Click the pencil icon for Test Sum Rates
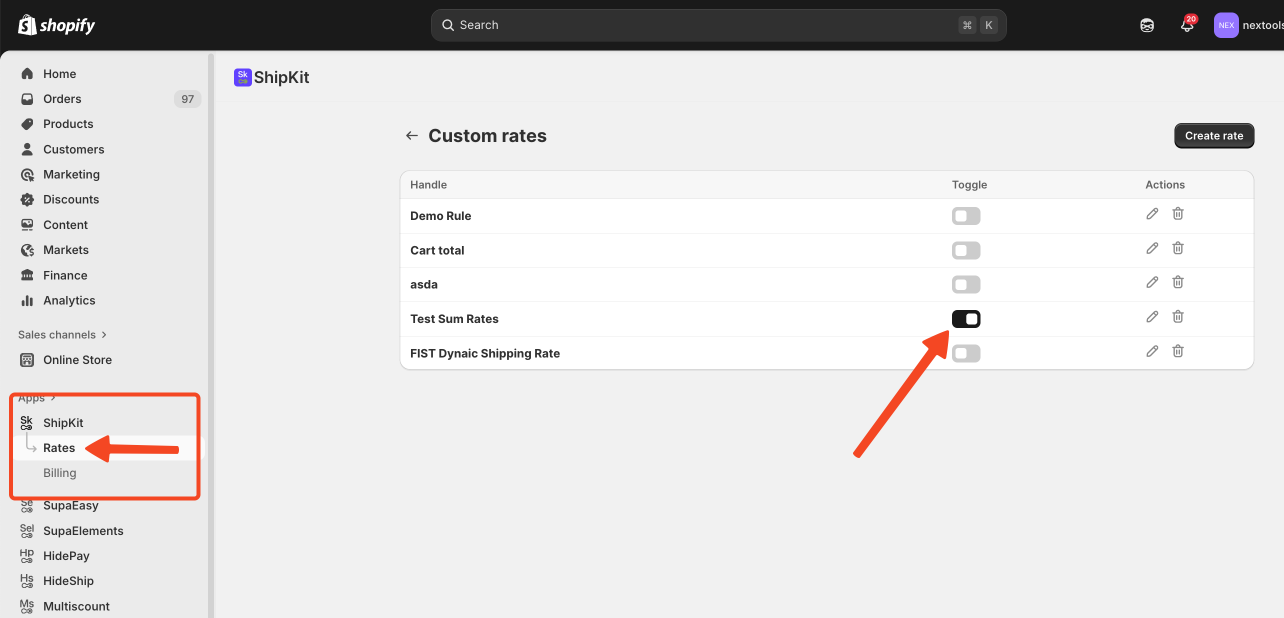Screen dimensions: 1284x618 pyautogui.click(x=1152, y=317)
